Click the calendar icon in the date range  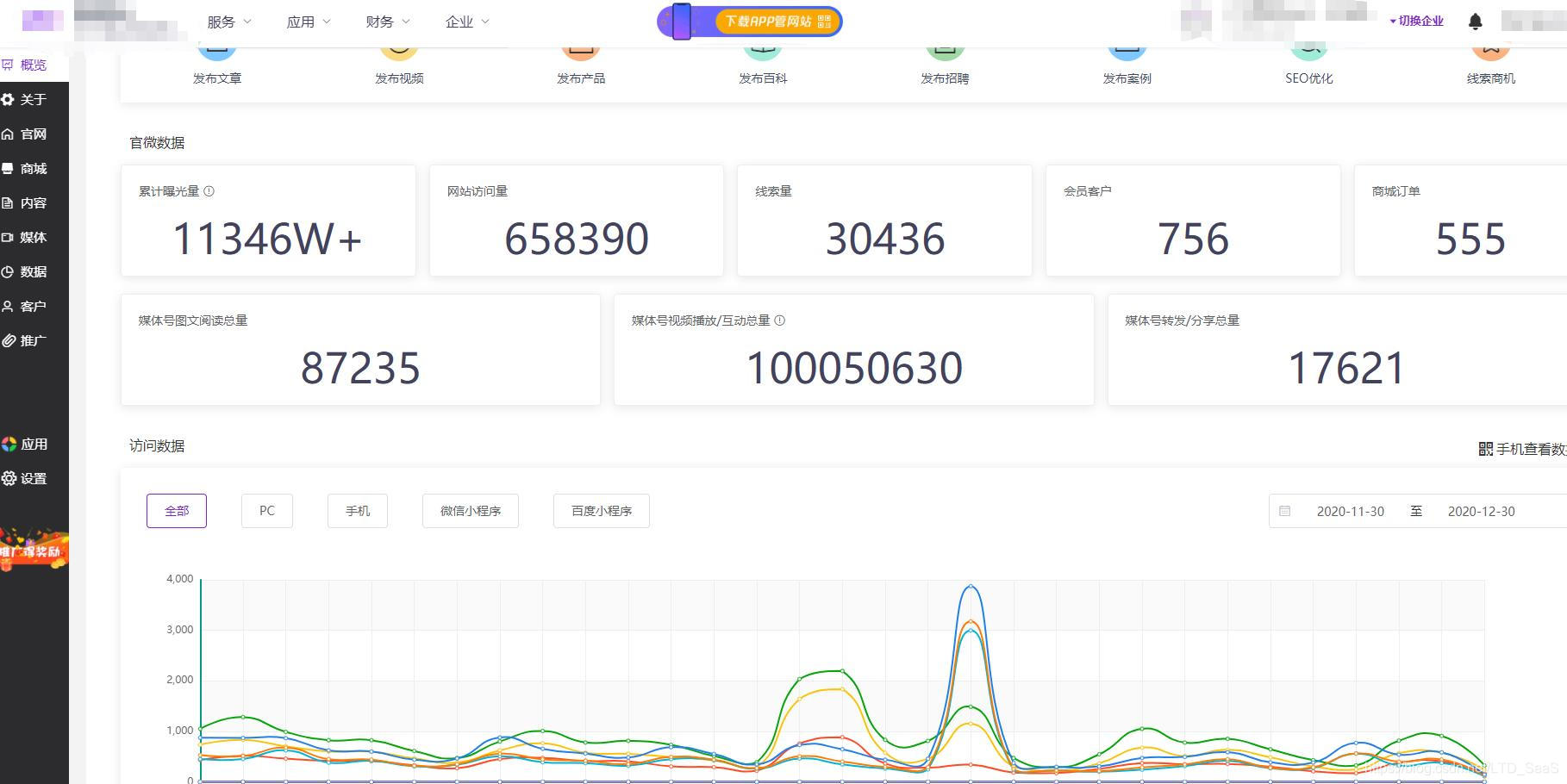1284,511
